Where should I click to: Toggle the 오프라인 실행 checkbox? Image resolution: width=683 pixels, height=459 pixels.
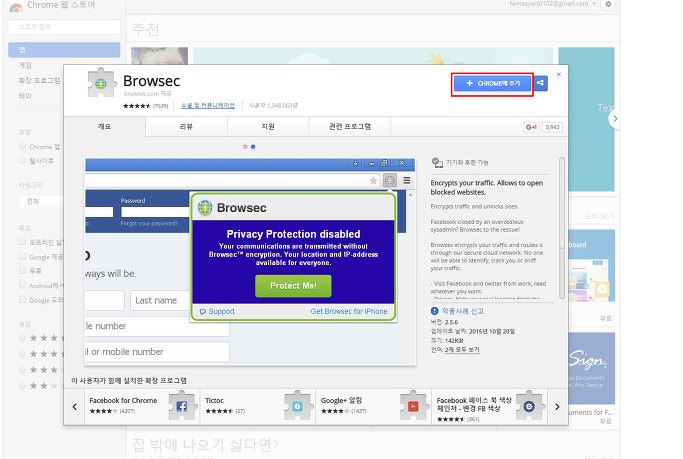[x=23, y=242]
